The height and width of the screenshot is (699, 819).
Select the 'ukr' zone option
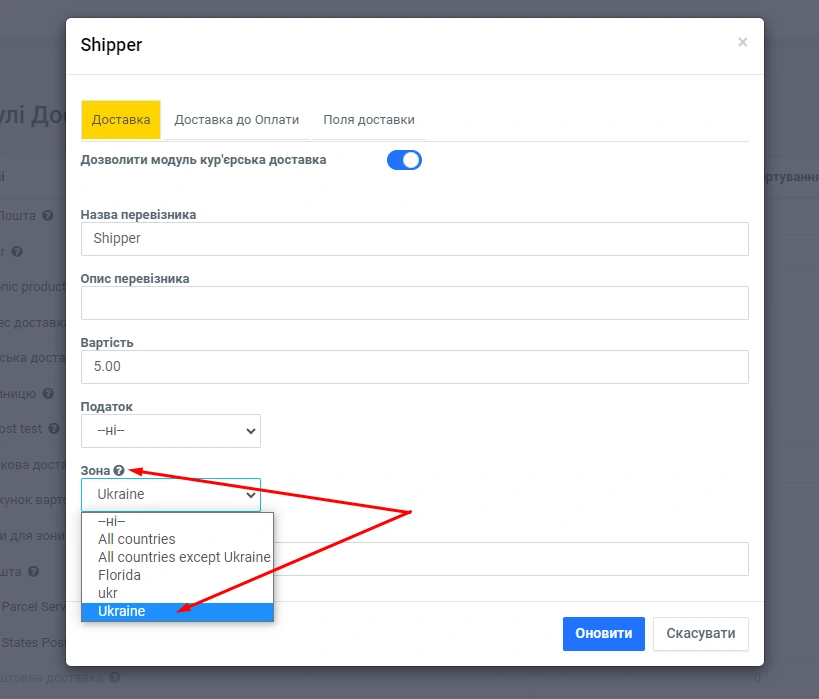pos(108,593)
